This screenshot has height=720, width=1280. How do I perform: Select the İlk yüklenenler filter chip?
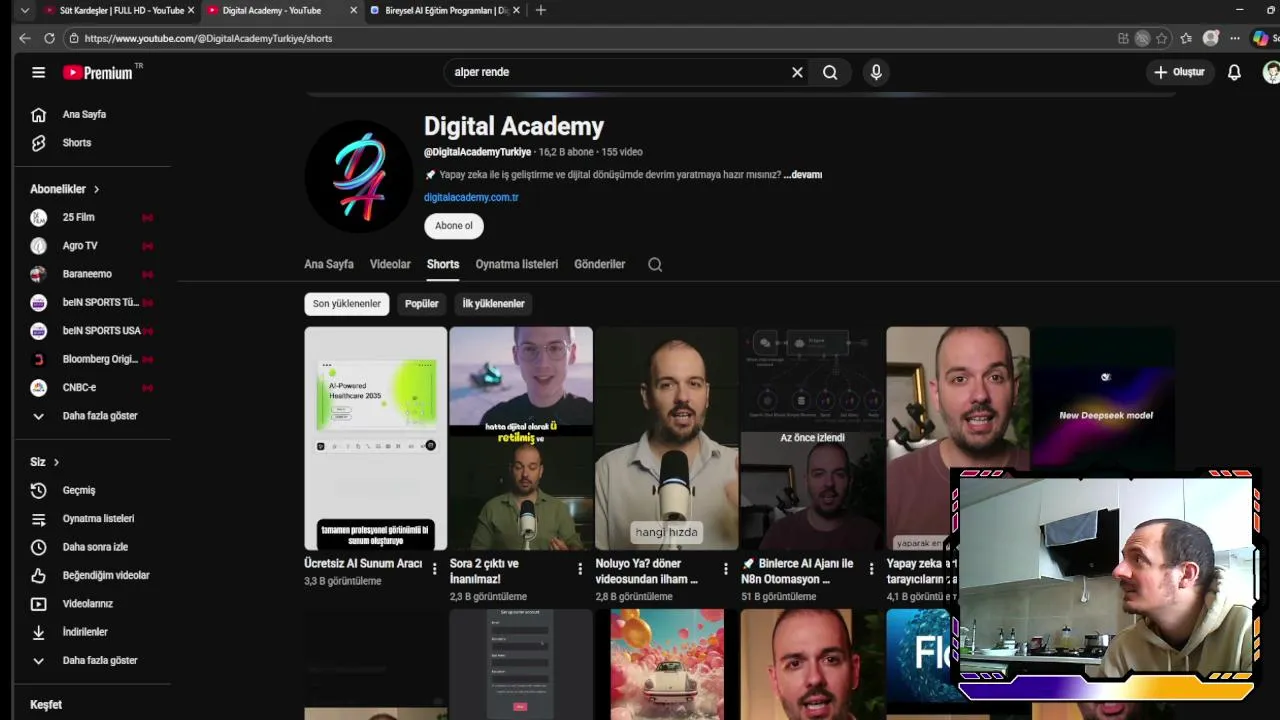coord(493,304)
